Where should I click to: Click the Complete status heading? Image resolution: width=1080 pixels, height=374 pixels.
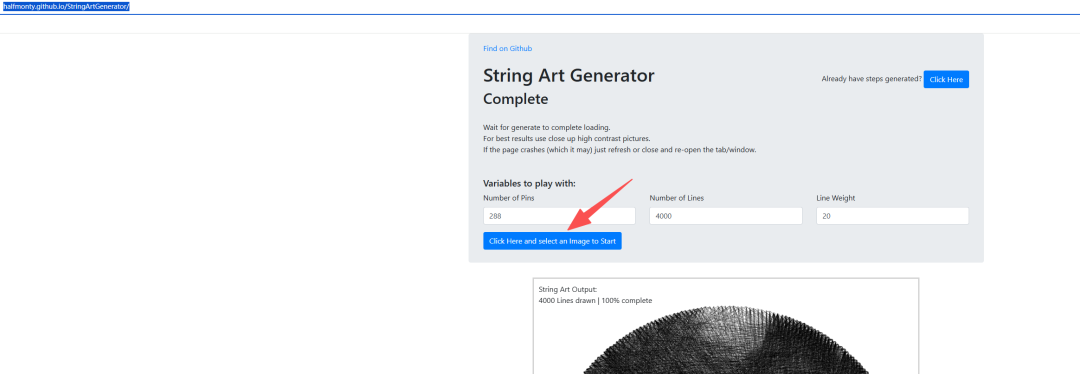point(515,99)
